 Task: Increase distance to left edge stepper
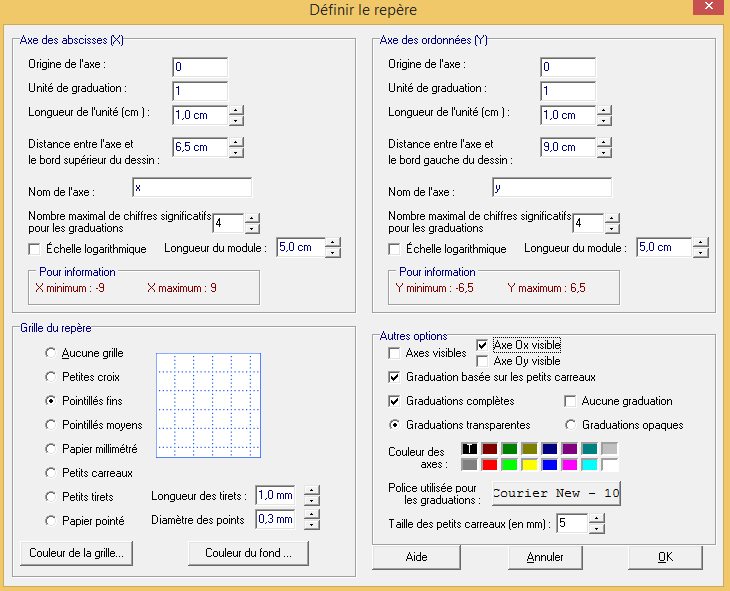[x=603, y=142]
